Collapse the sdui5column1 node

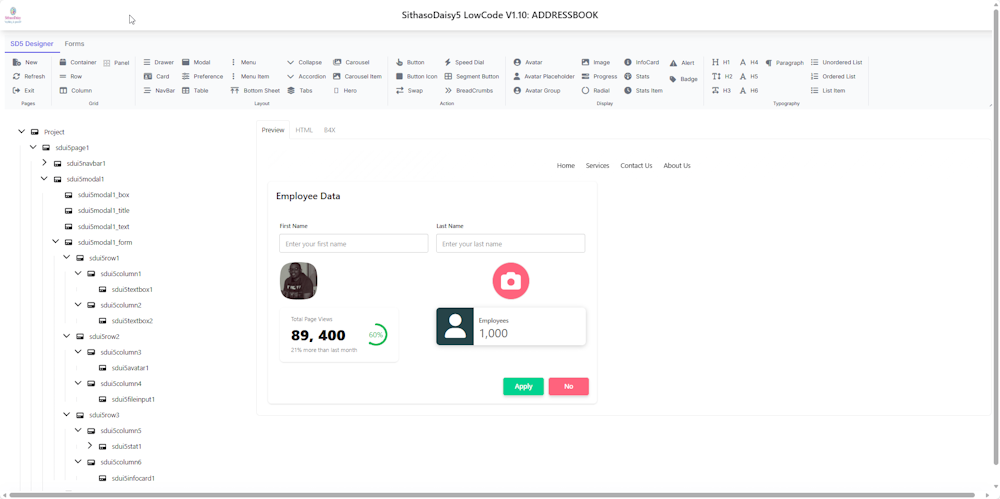pos(78,273)
